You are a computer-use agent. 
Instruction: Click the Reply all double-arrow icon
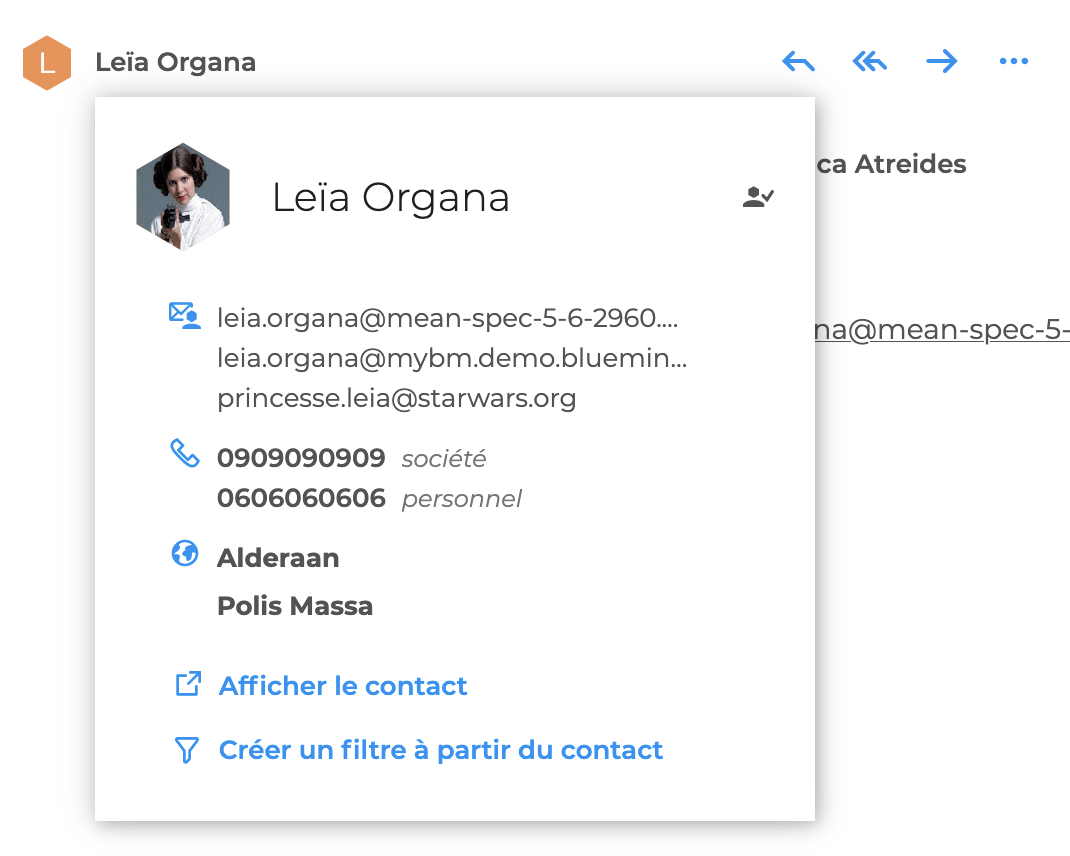click(870, 62)
